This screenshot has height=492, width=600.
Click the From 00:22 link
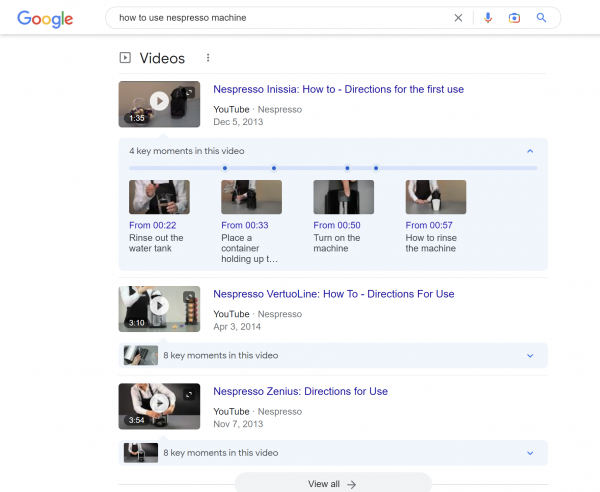click(x=153, y=225)
